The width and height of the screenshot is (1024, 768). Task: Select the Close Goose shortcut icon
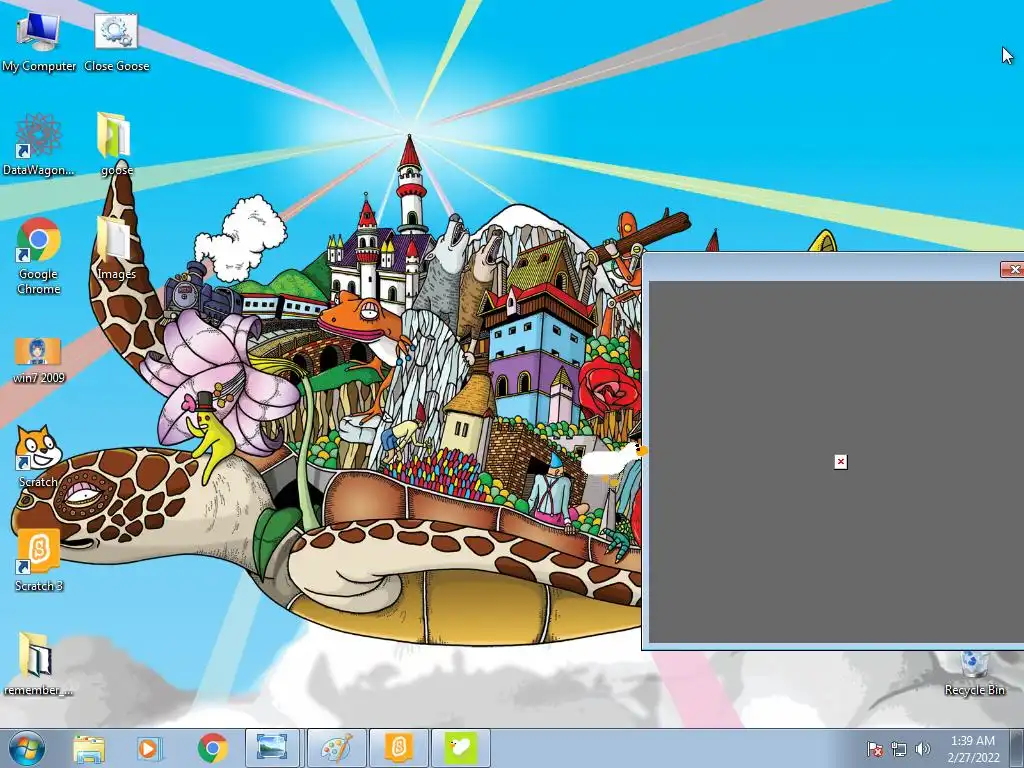[x=116, y=42]
